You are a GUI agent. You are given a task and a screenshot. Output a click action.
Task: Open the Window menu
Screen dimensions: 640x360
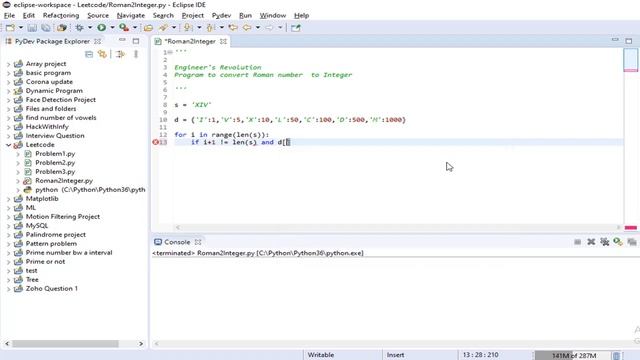point(273,16)
